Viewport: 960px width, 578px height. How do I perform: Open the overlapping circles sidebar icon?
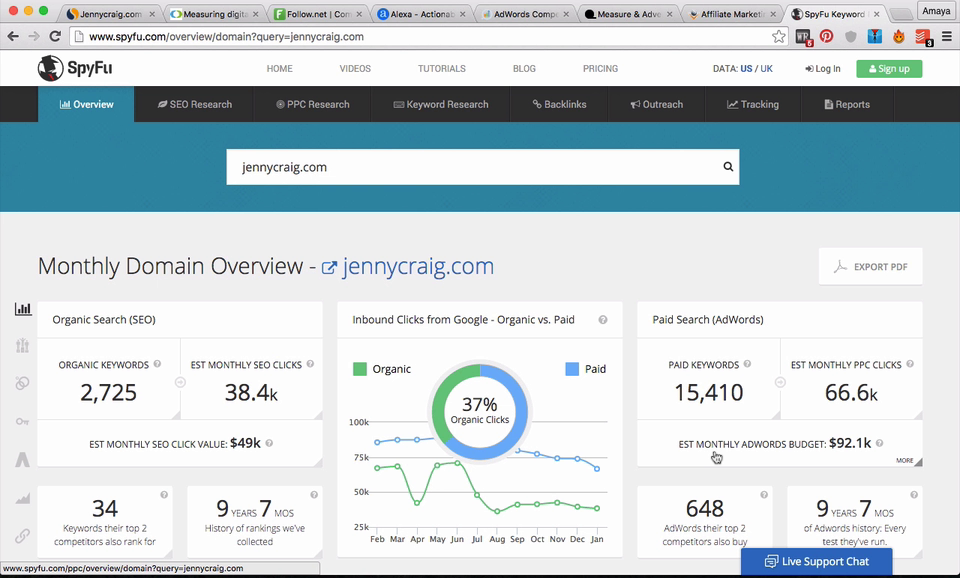pyautogui.click(x=23, y=383)
